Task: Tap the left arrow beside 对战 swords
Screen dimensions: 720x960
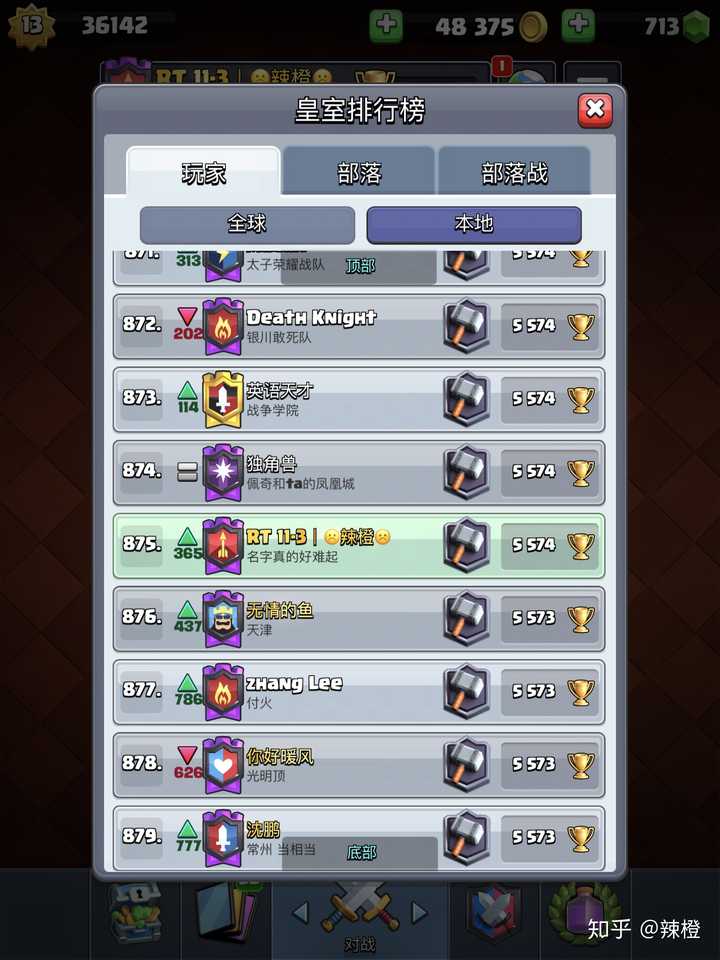Action: coord(301,913)
